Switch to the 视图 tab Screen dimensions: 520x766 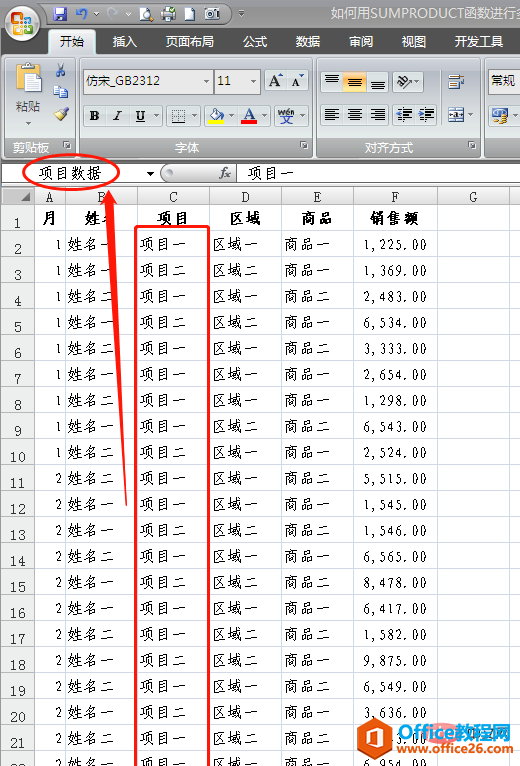click(x=413, y=42)
